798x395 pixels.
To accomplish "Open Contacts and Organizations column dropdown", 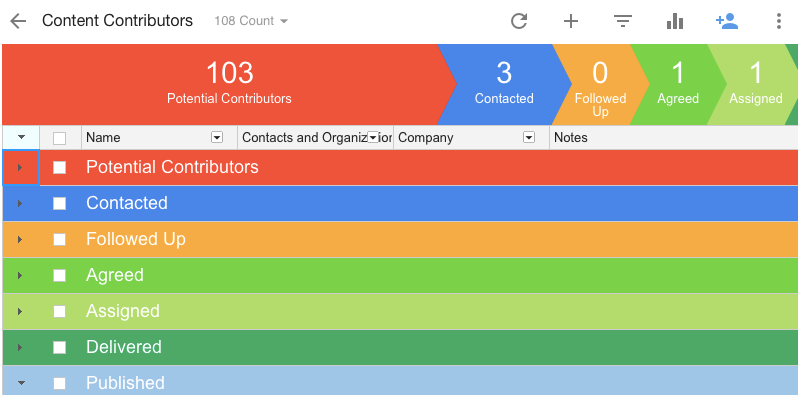I will (373, 137).
